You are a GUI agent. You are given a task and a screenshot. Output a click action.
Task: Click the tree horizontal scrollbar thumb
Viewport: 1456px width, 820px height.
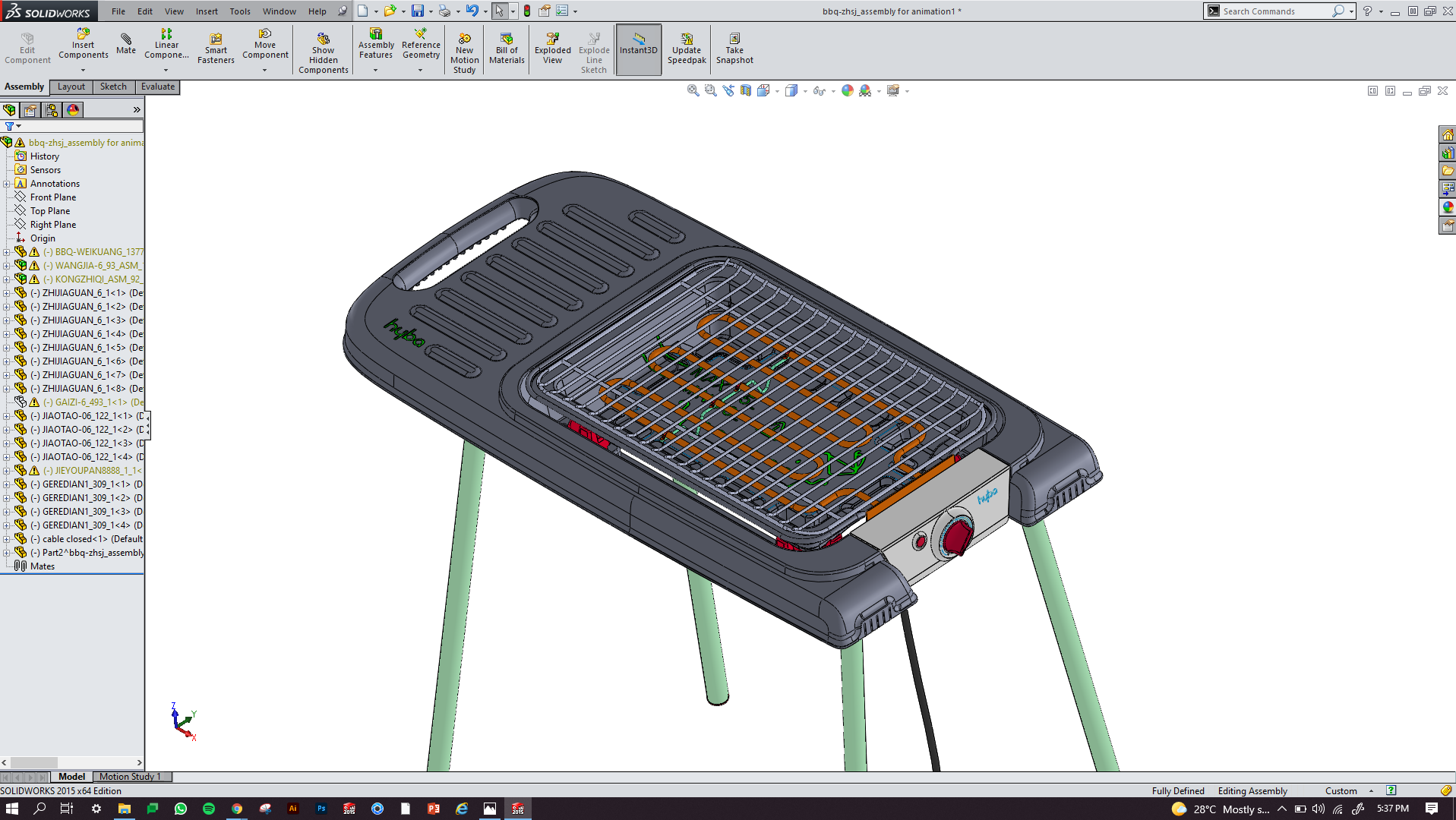[34, 762]
